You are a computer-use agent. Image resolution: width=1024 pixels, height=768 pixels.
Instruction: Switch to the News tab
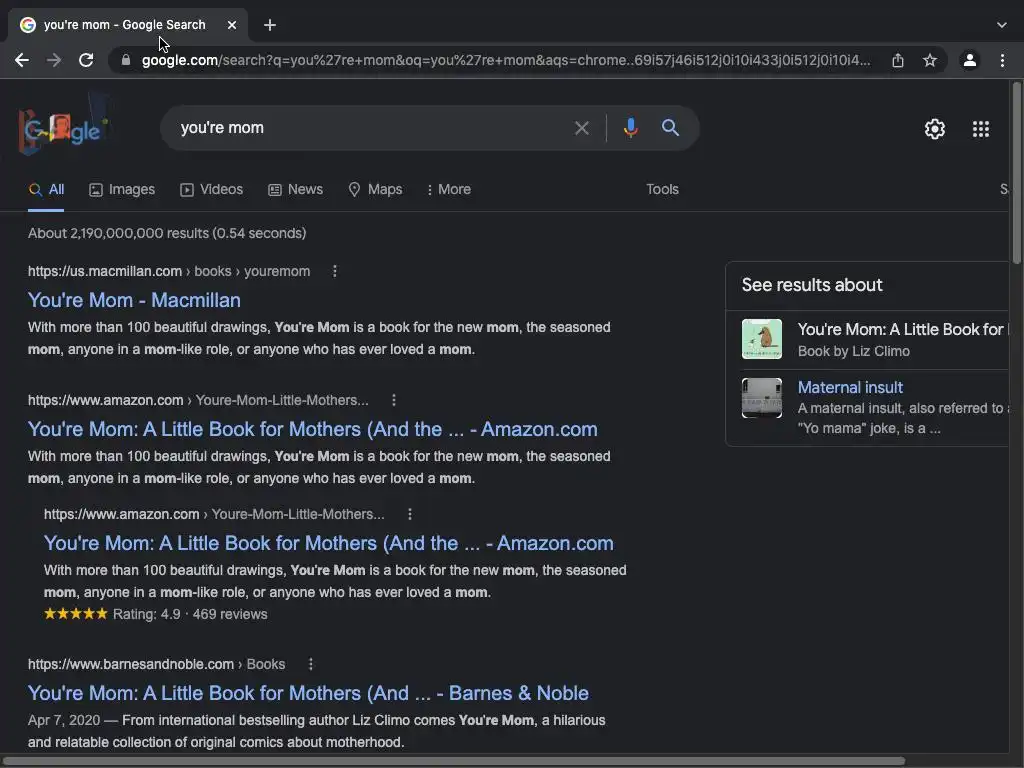click(x=295, y=189)
